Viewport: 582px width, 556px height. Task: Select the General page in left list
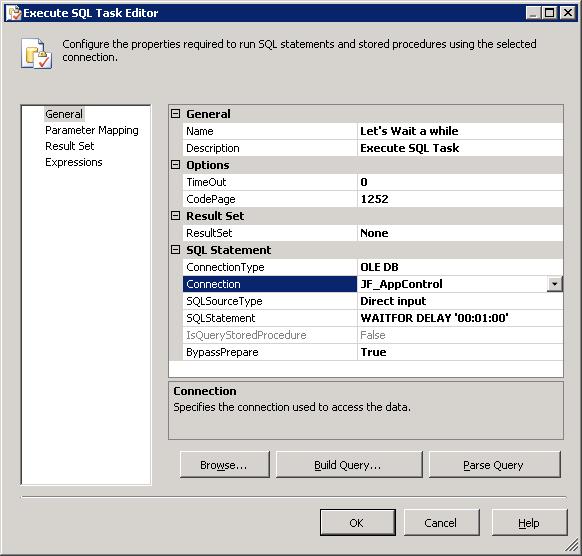point(64,114)
